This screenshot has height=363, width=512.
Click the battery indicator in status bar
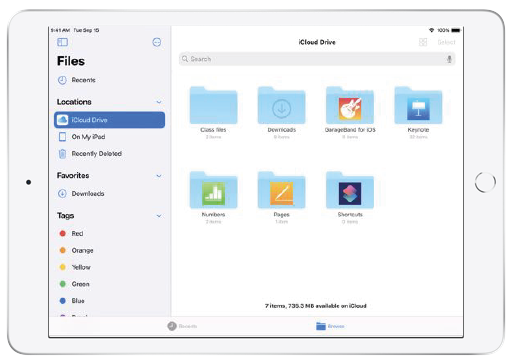456,30
